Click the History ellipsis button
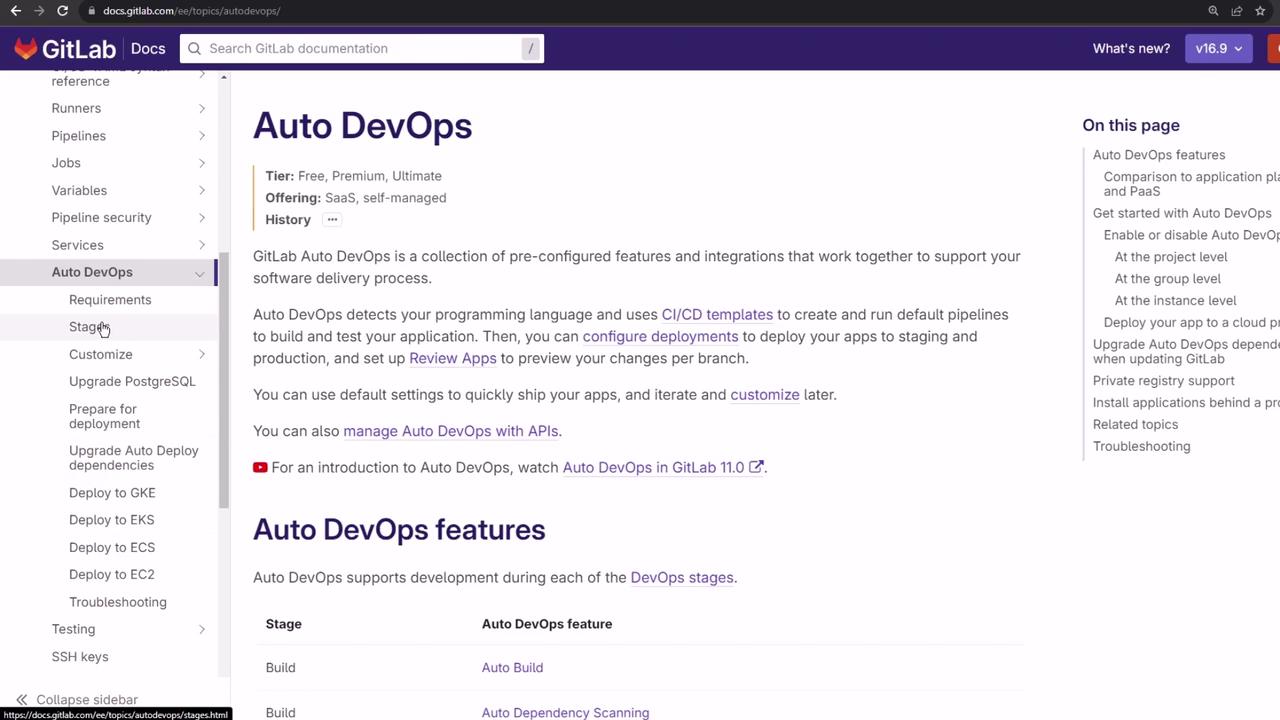Screen dimensions: 1280x720 (x=332, y=220)
